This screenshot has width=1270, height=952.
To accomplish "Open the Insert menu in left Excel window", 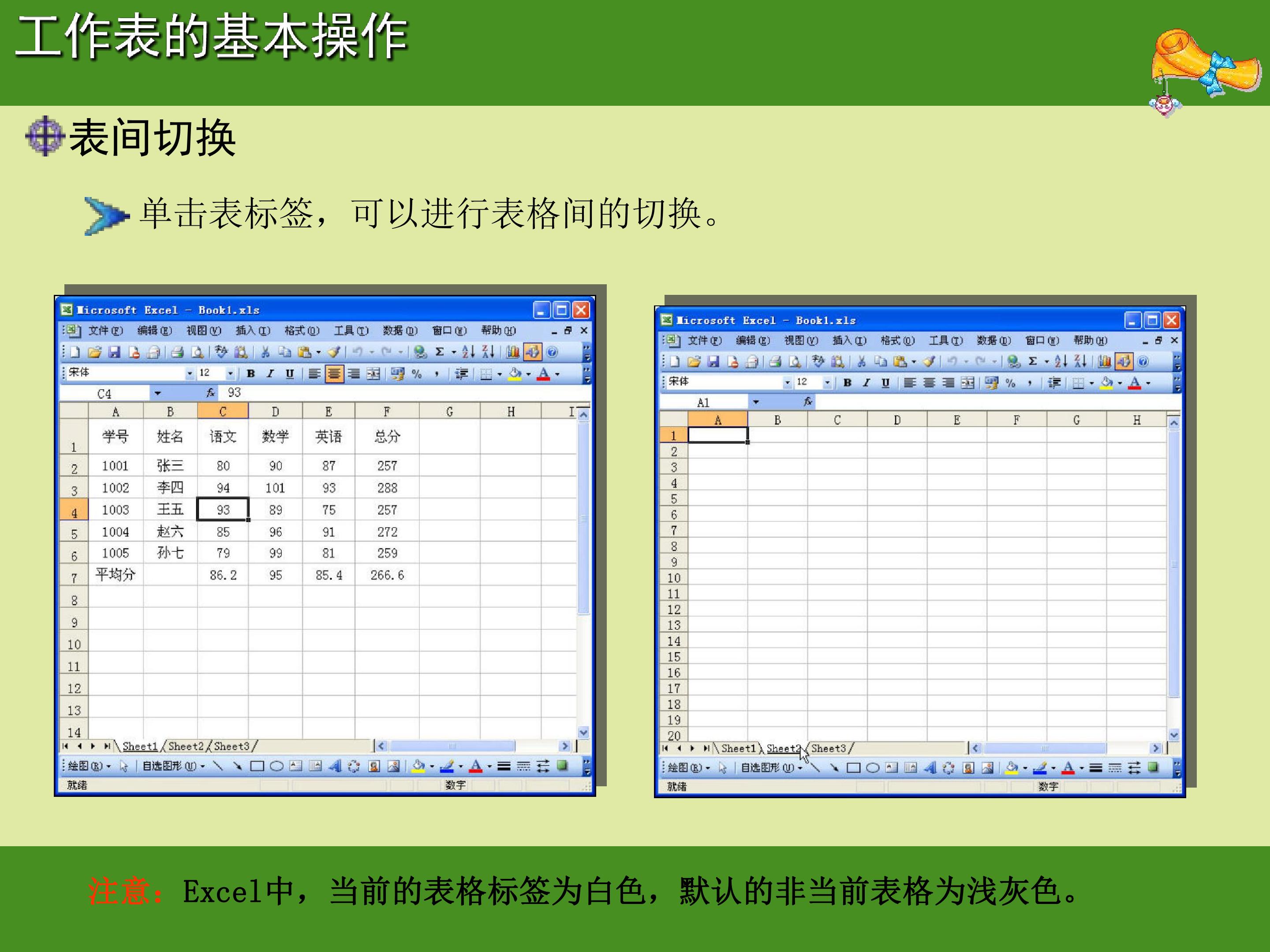I will pyautogui.click(x=253, y=331).
